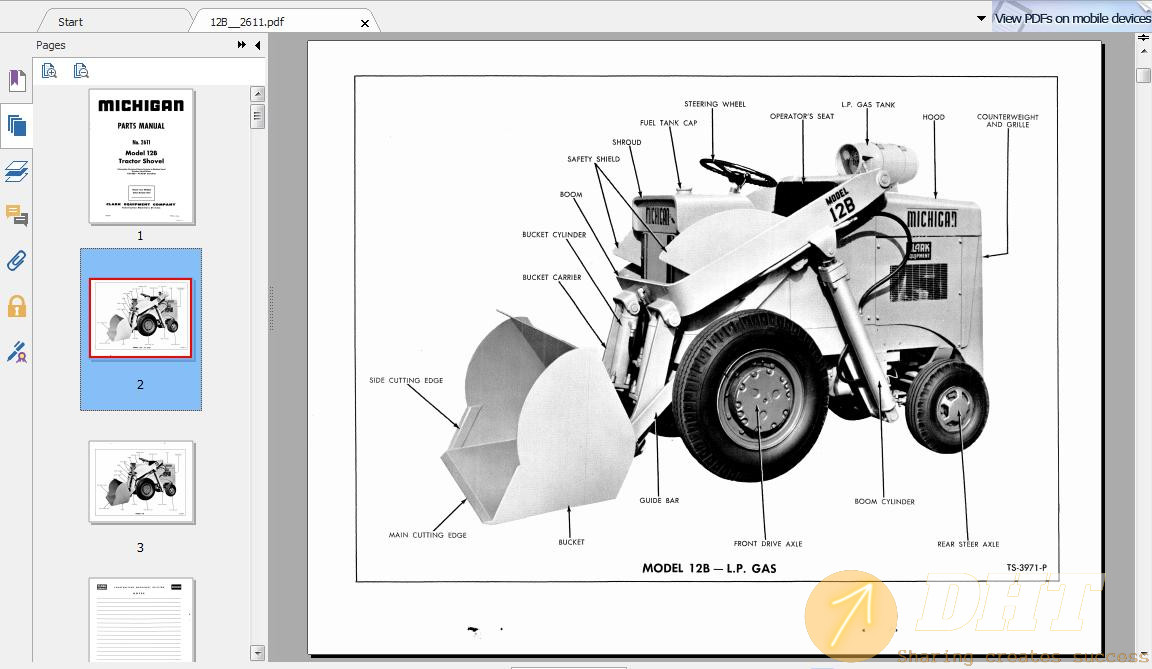Click the BUCKET CYLINDER label

(x=554, y=235)
